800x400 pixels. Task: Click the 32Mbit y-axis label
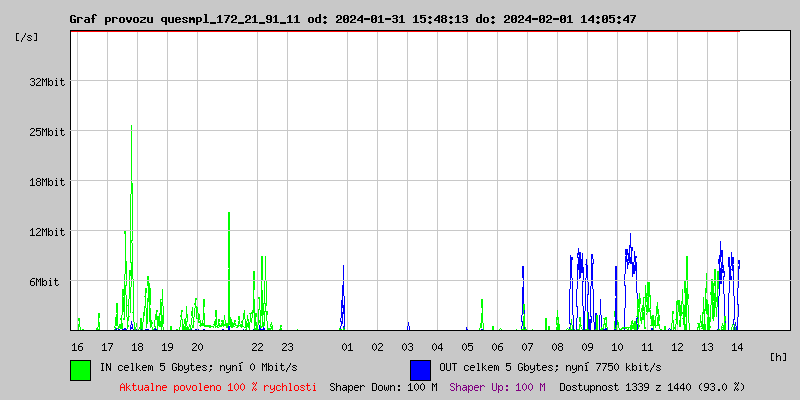[47, 82]
